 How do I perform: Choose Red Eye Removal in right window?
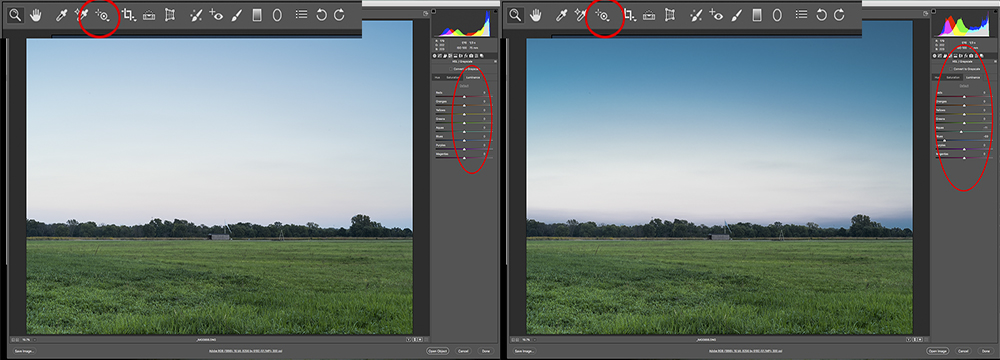click(717, 15)
